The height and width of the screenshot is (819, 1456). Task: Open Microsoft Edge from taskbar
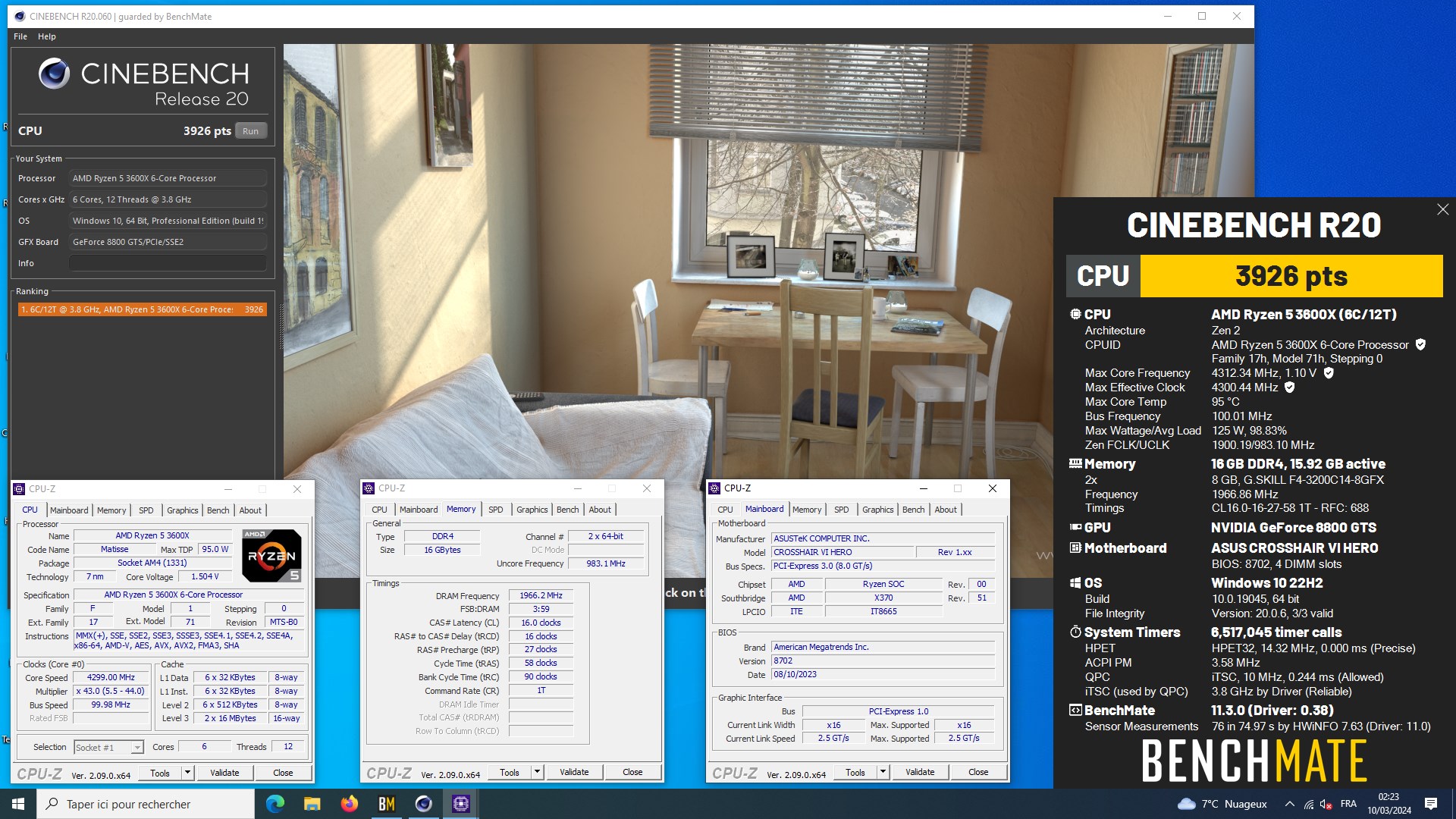[x=275, y=804]
